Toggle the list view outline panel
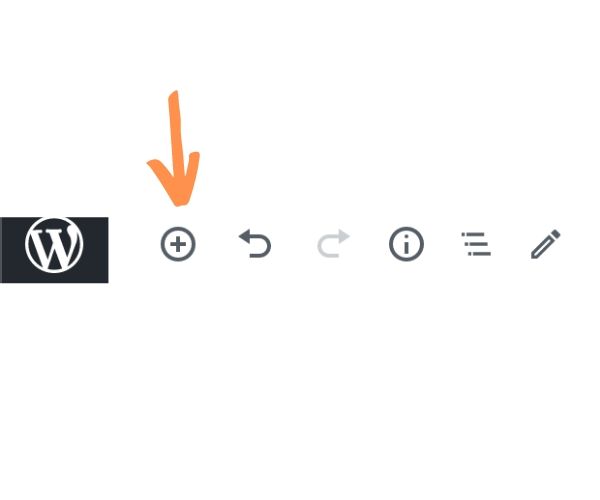This screenshot has width=600, height=500. coord(476,244)
